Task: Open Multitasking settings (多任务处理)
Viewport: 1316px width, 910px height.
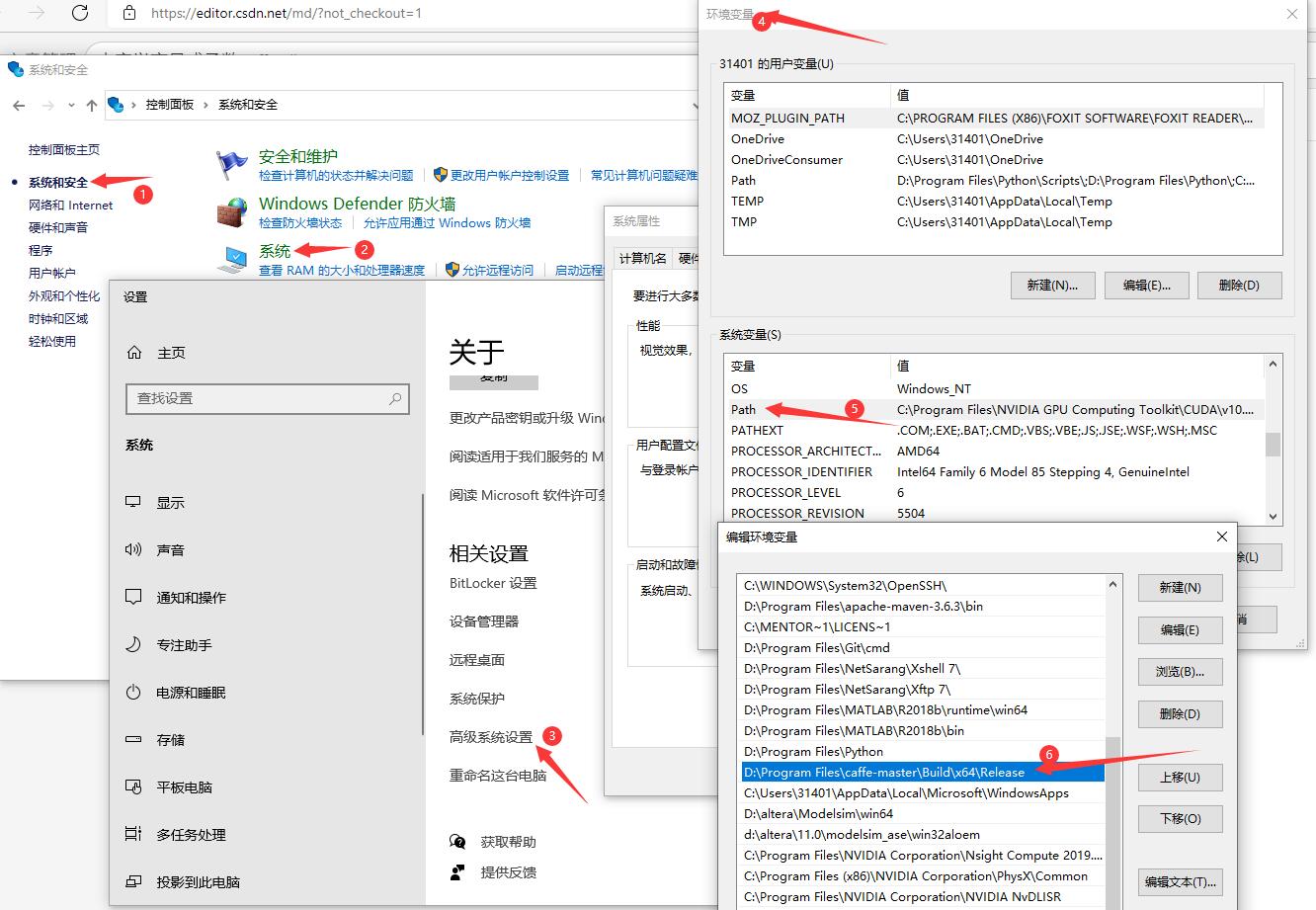Action: click(191, 834)
